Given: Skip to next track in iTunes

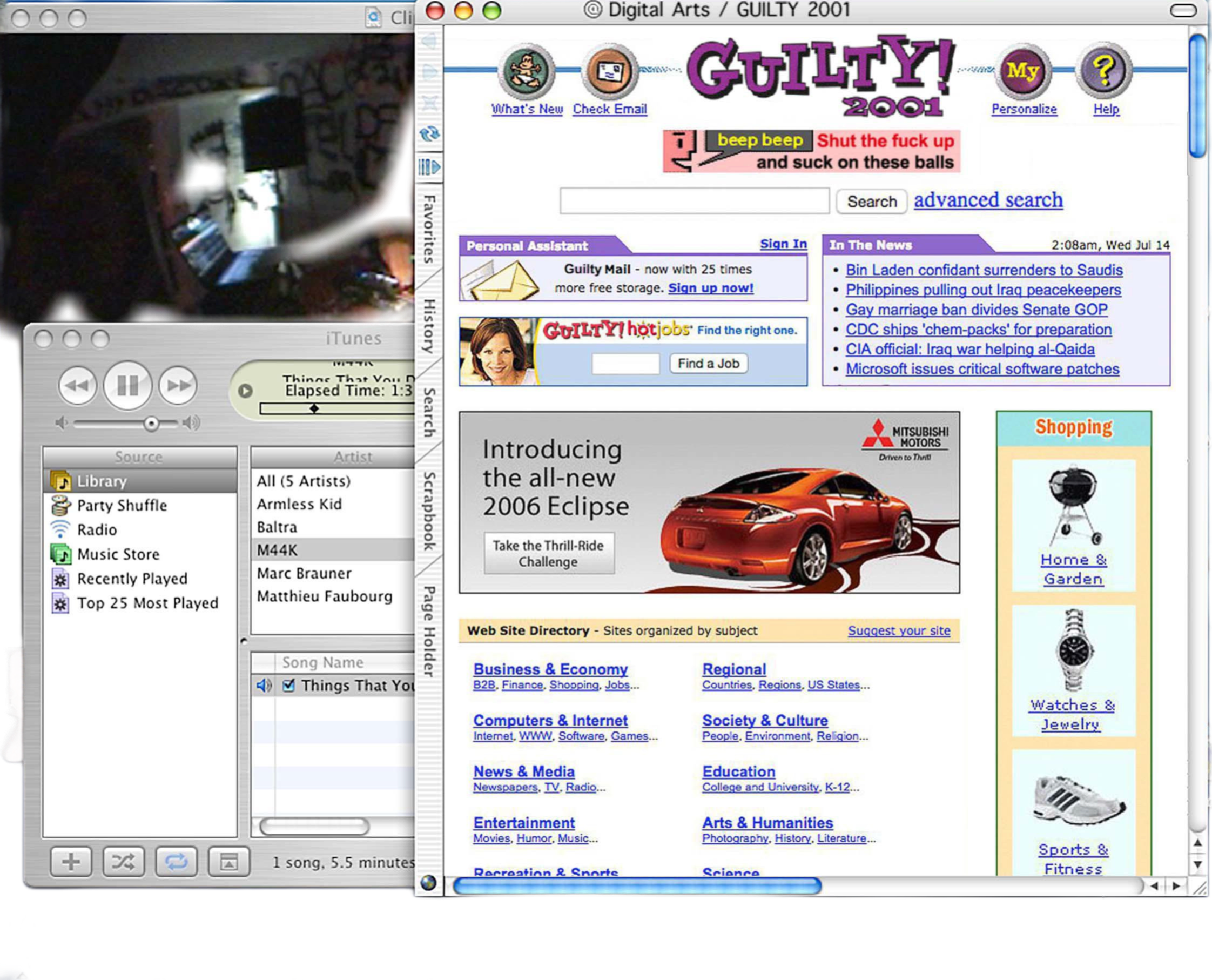Looking at the screenshot, I should coord(178,386).
